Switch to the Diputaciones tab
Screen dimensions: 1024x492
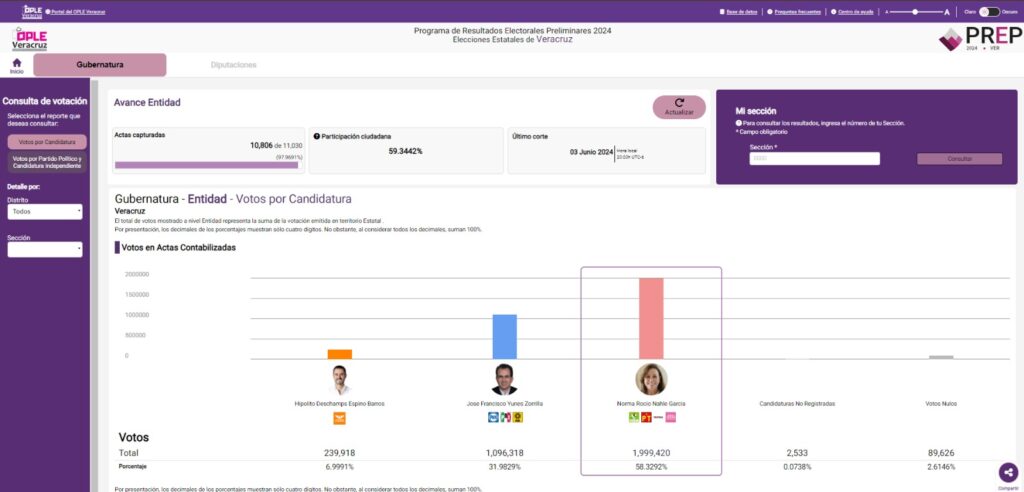tap(233, 65)
